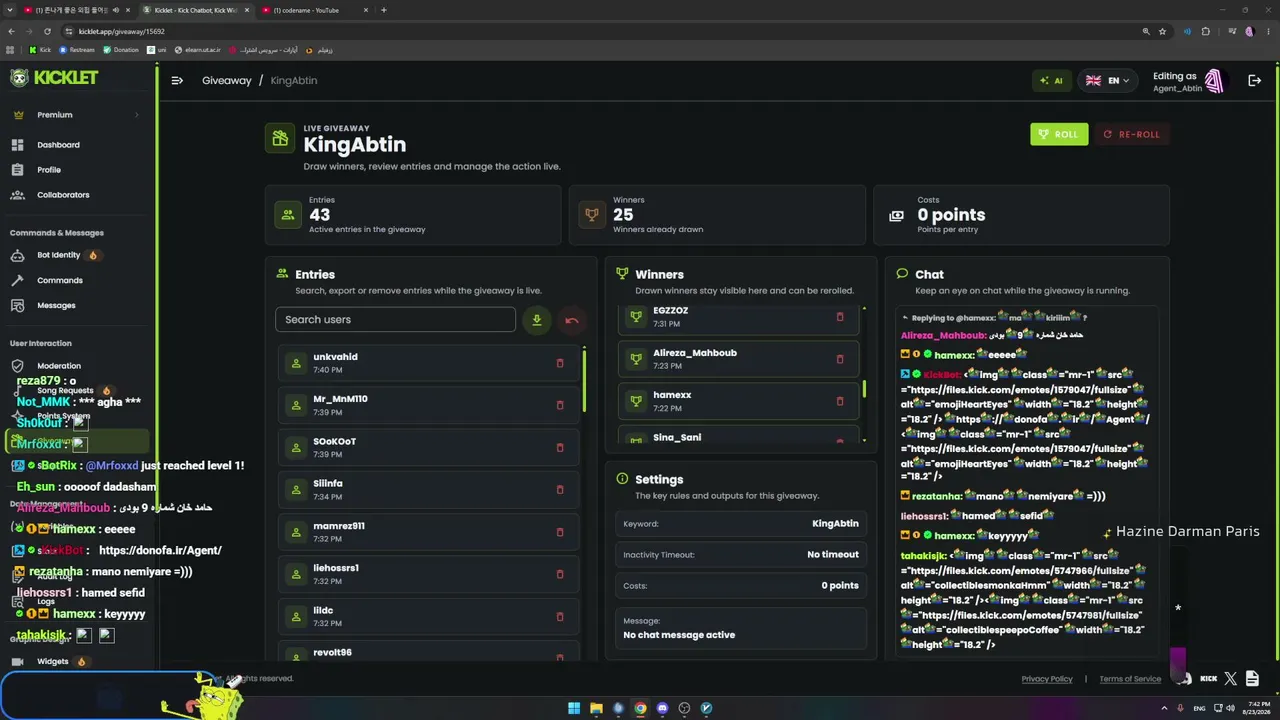
Task: Open the Widgets icon in sidebar
Action: click(17, 661)
